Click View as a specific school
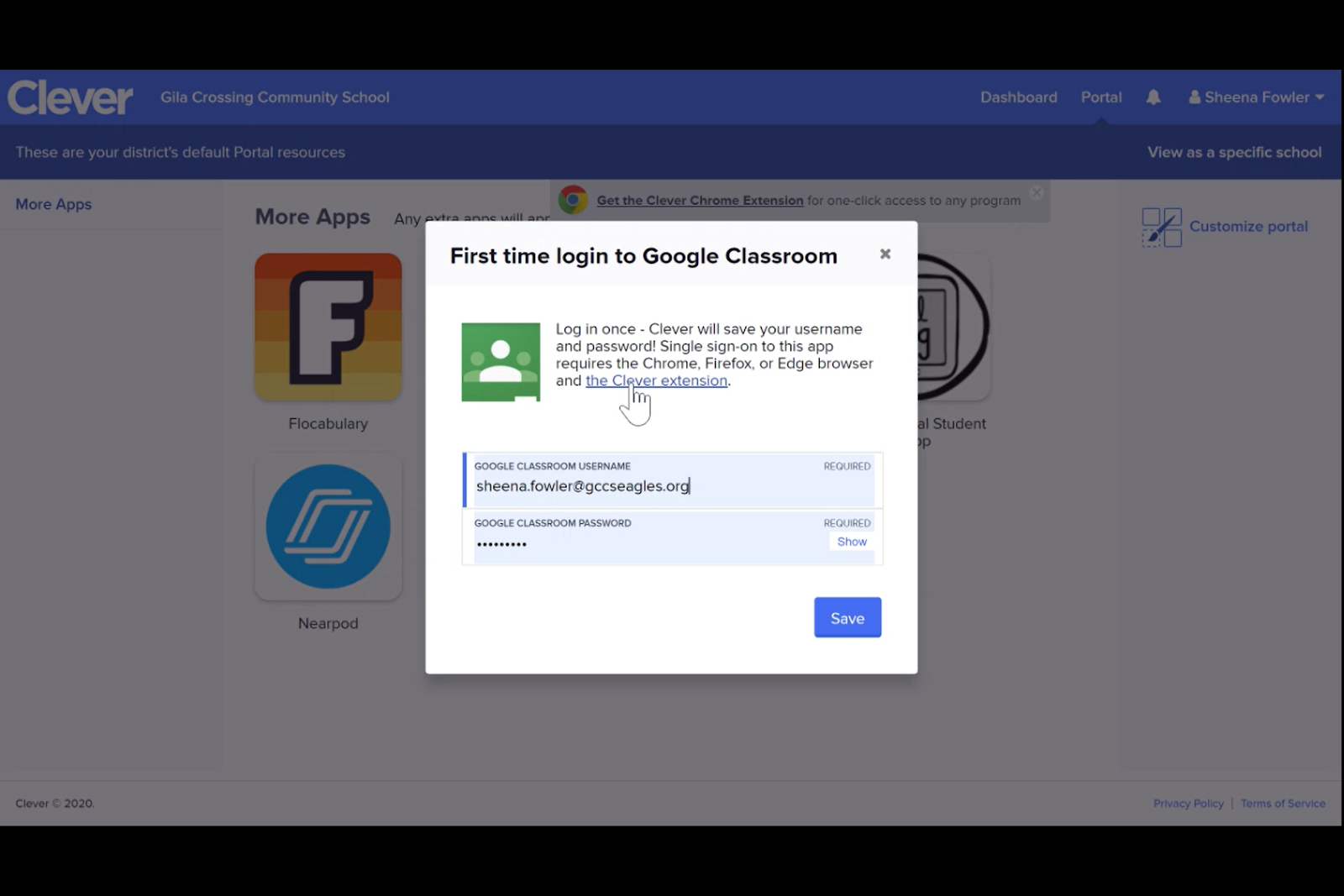Screen dimensions: 1344x896 coord(1235,152)
